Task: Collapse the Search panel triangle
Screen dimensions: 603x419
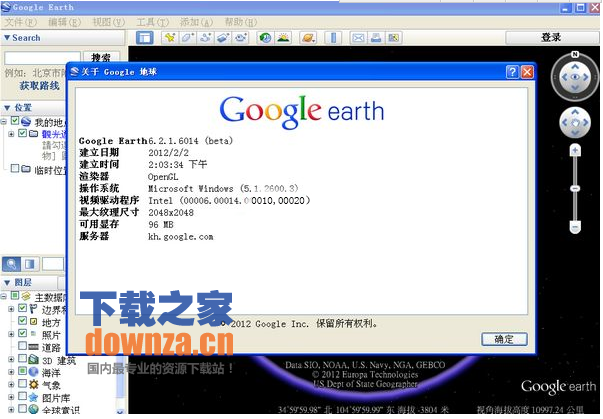Action: pyautogui.click(x=7, y=38)
